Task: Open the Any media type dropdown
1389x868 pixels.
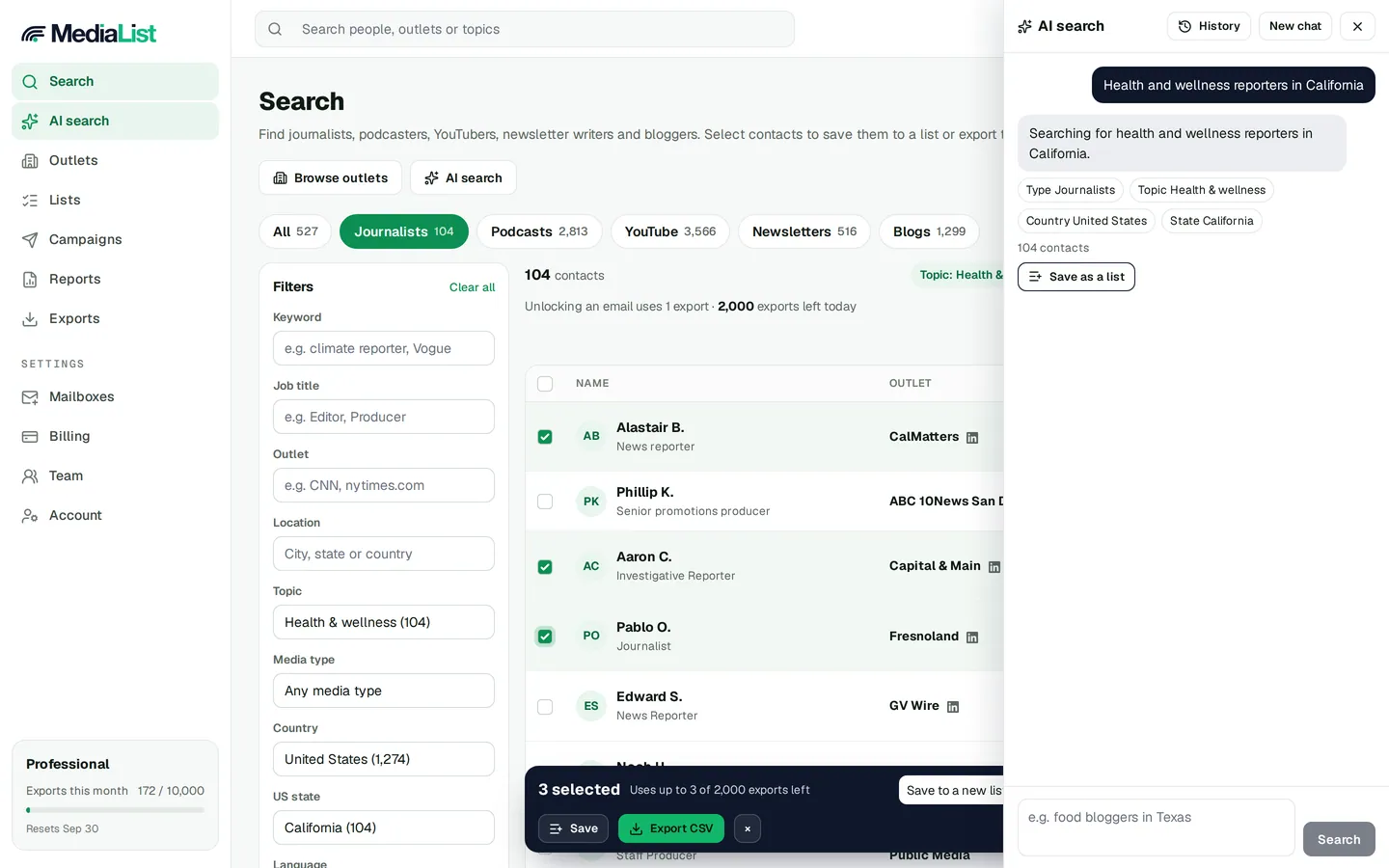Action: [x=384, y=691]
